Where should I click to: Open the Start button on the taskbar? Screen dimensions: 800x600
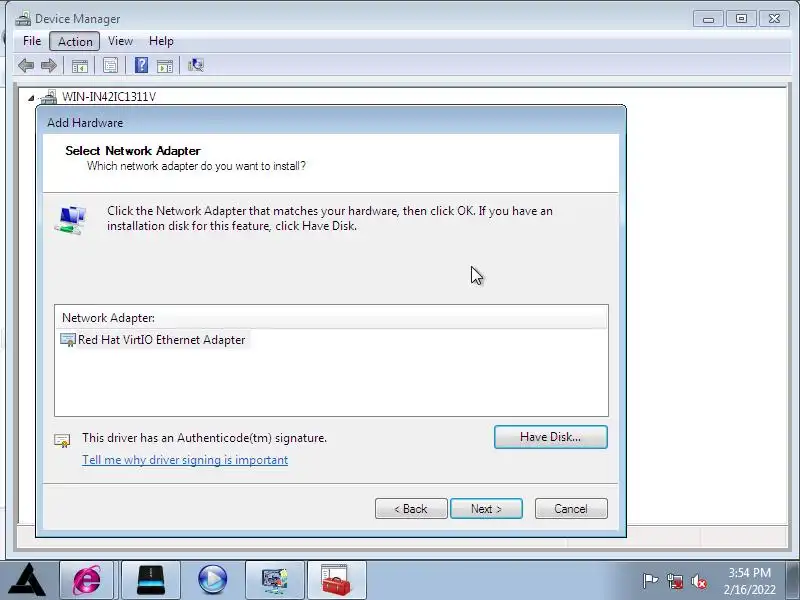coord(29,580)
